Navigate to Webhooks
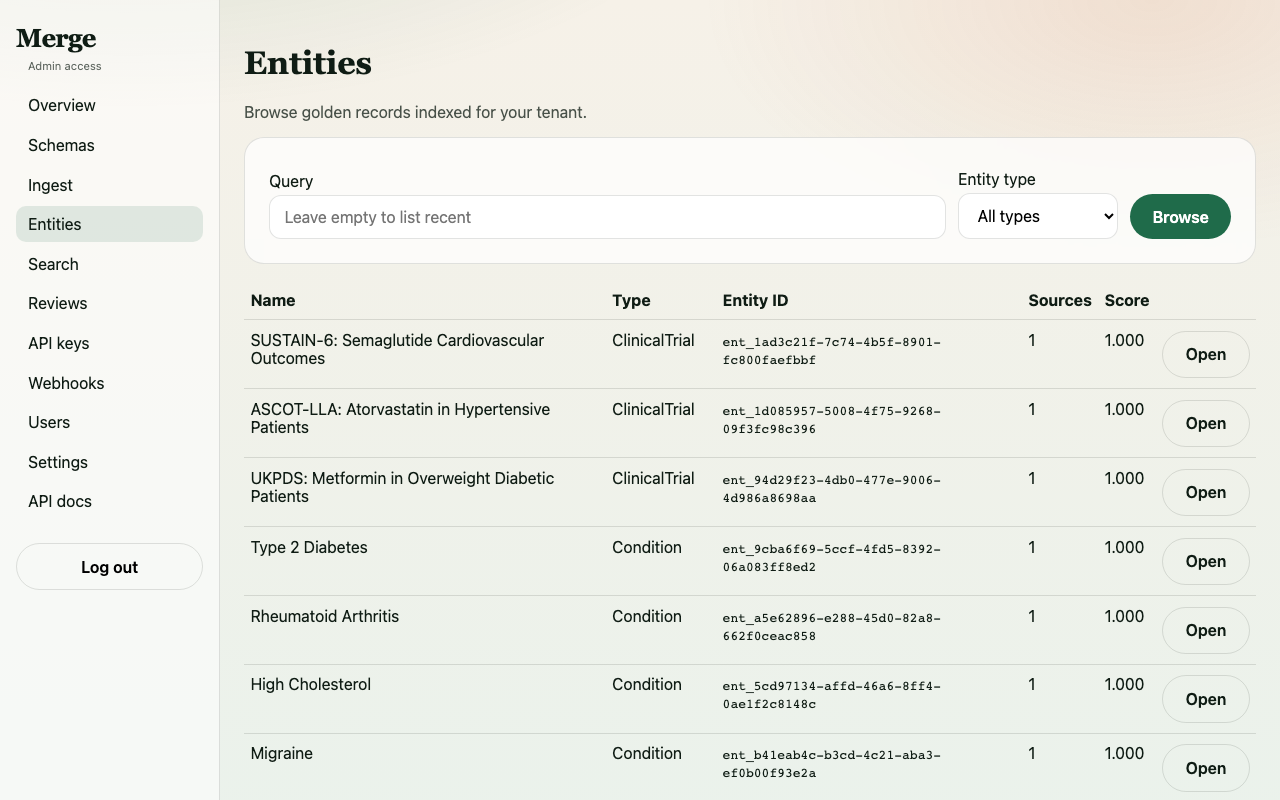Screen dimensions: 1280x800 [109, 383]
